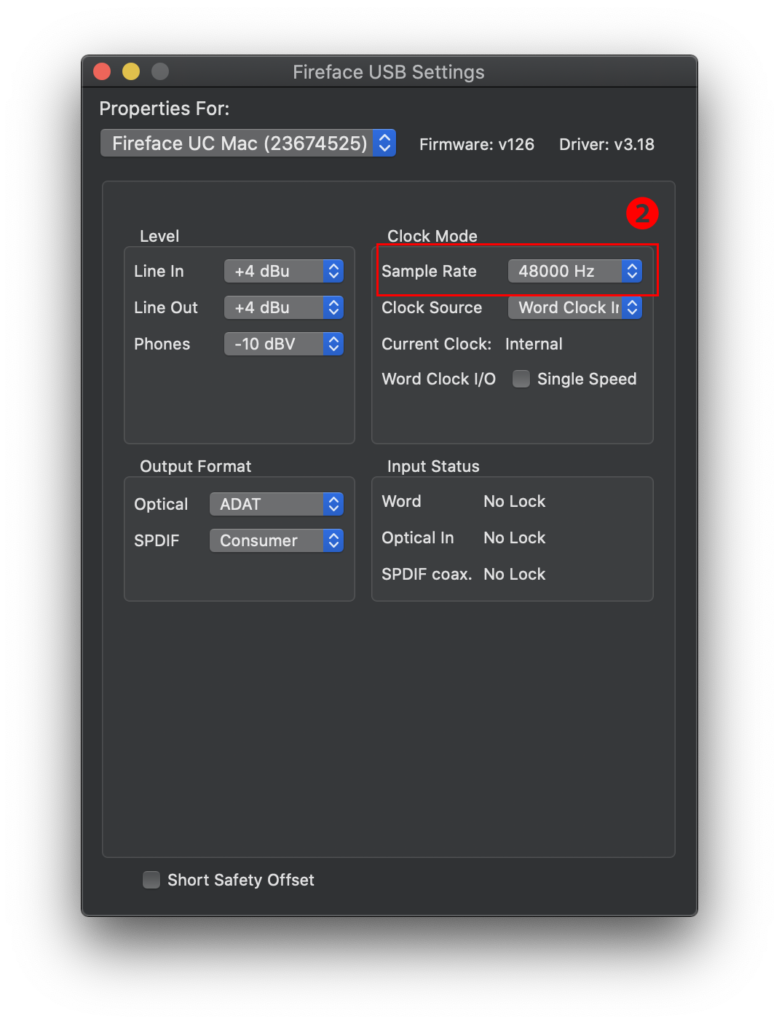
Task: Click the SPDIF coax. No Lock status
Action: click(514, 574)
